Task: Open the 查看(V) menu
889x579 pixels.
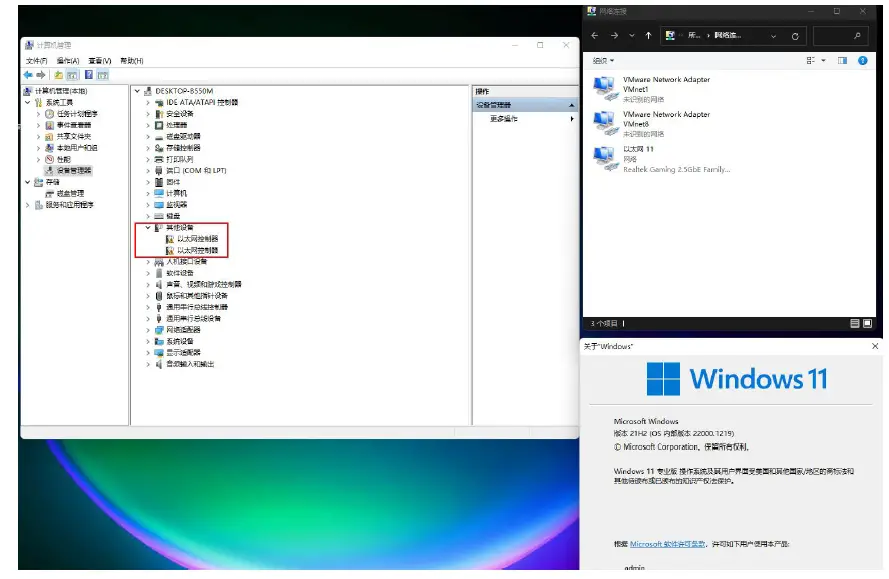Action: (x=99, y=61)
